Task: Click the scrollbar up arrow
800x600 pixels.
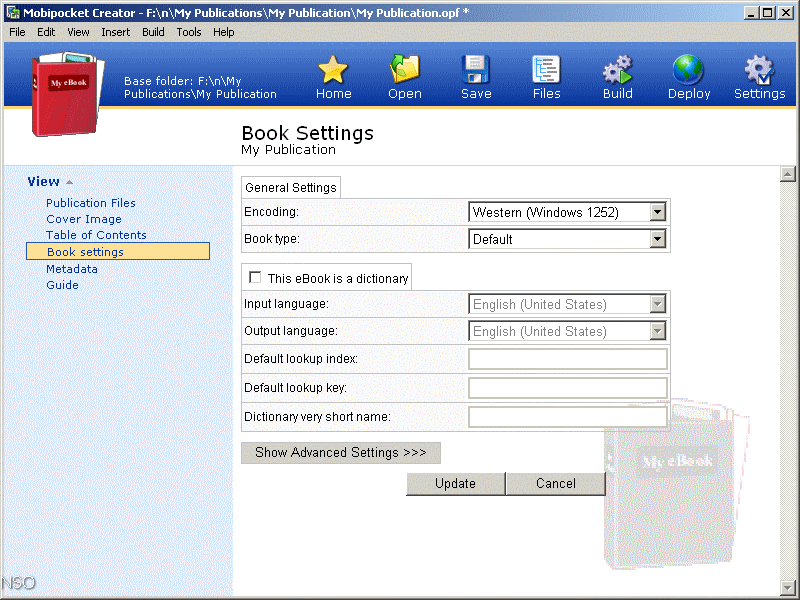Action: click(788, 174)
